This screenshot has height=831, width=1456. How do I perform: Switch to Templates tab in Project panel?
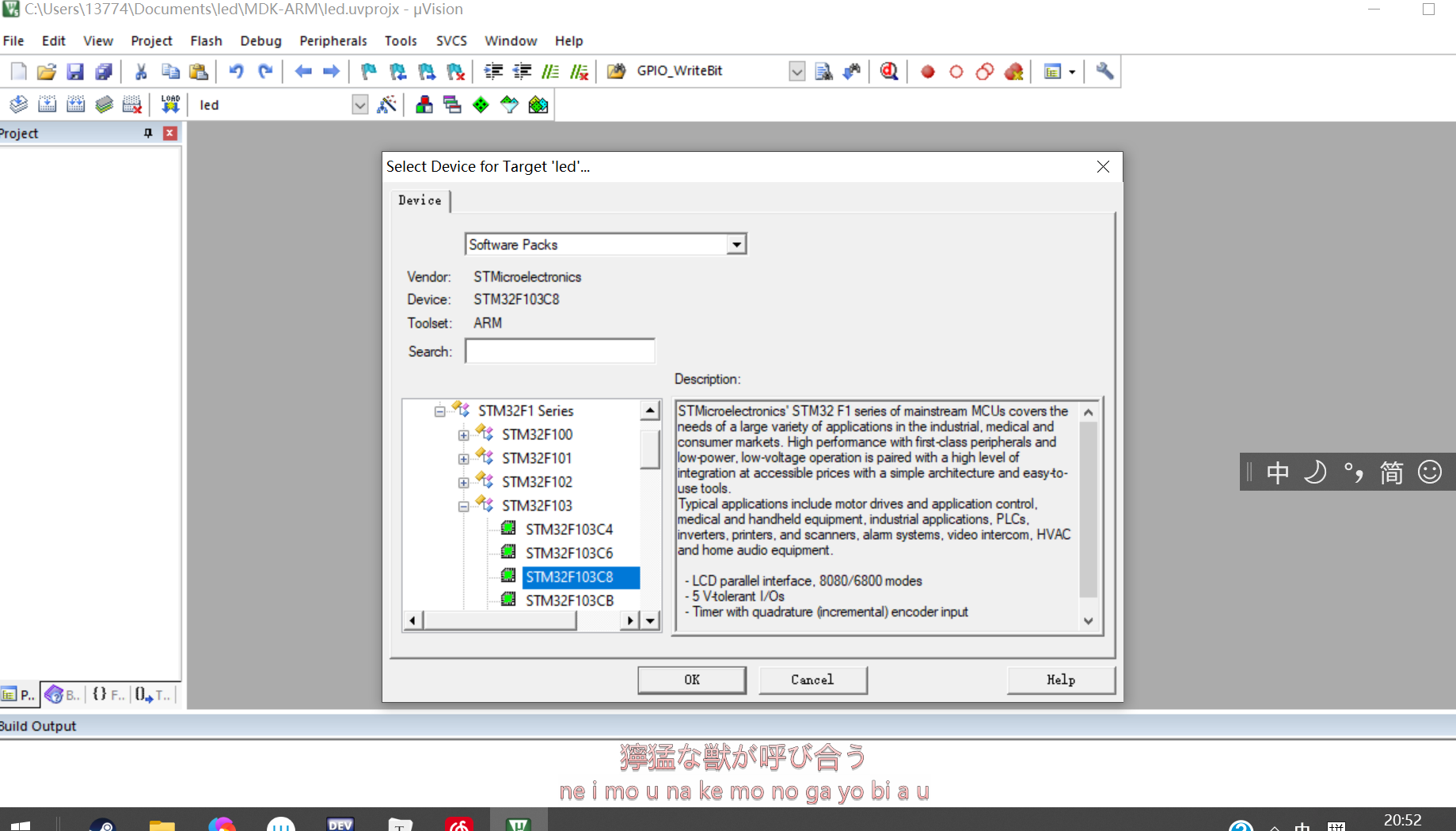pos(153,695)
